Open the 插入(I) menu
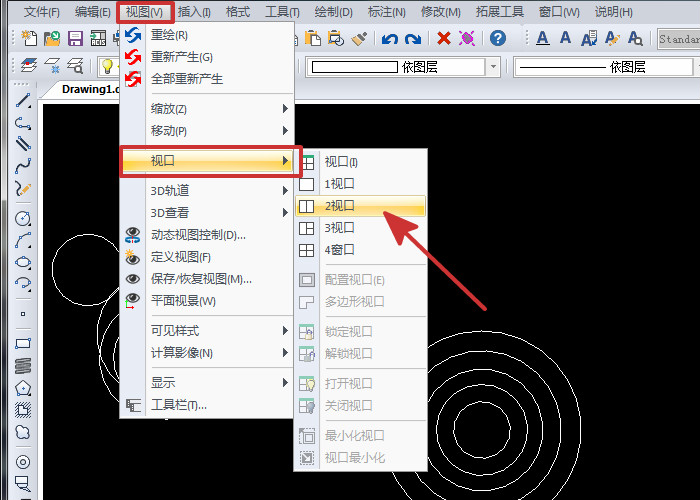 (x=194, y=12)
